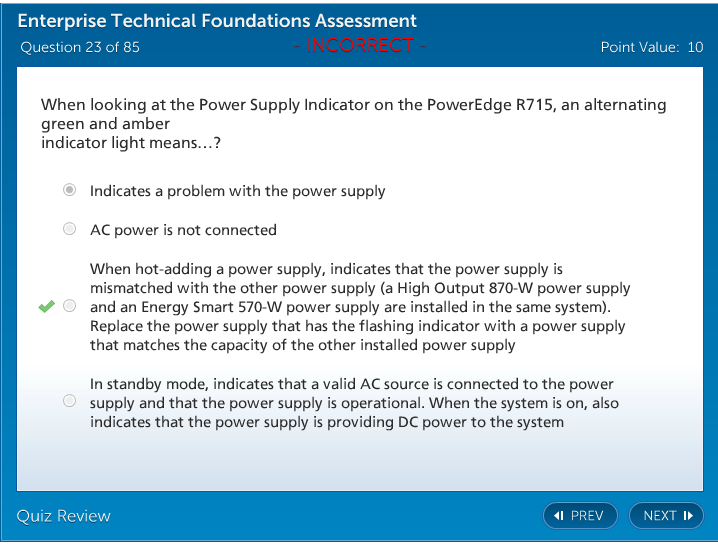Click the 'indicator light means…?' question line
Image resolution: width=718 pixels, height=545 pixels.
(x=130, y=143)
